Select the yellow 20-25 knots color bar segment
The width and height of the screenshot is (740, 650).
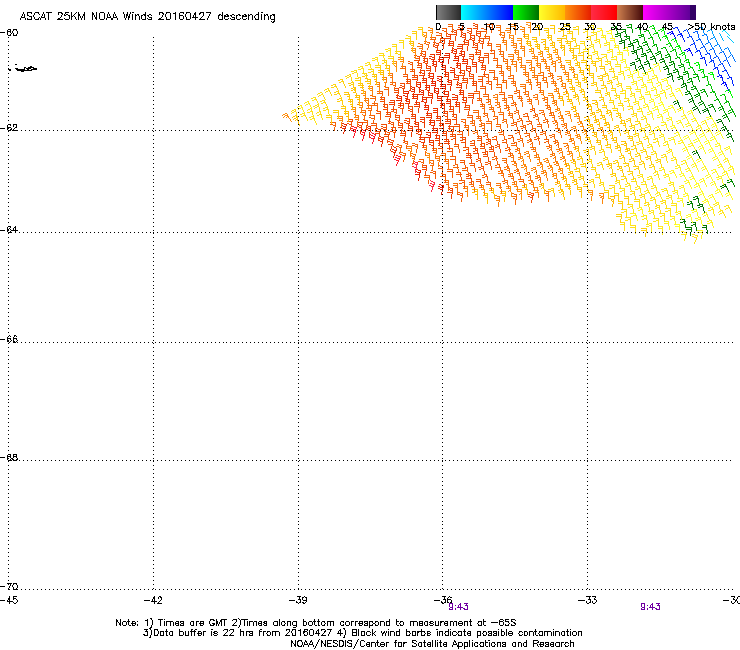click(552, 12)
